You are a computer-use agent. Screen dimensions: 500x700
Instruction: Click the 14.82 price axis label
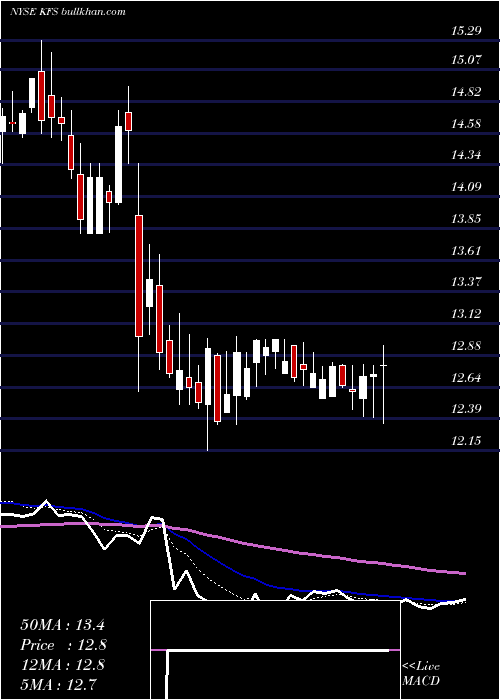tap(467, 92)
